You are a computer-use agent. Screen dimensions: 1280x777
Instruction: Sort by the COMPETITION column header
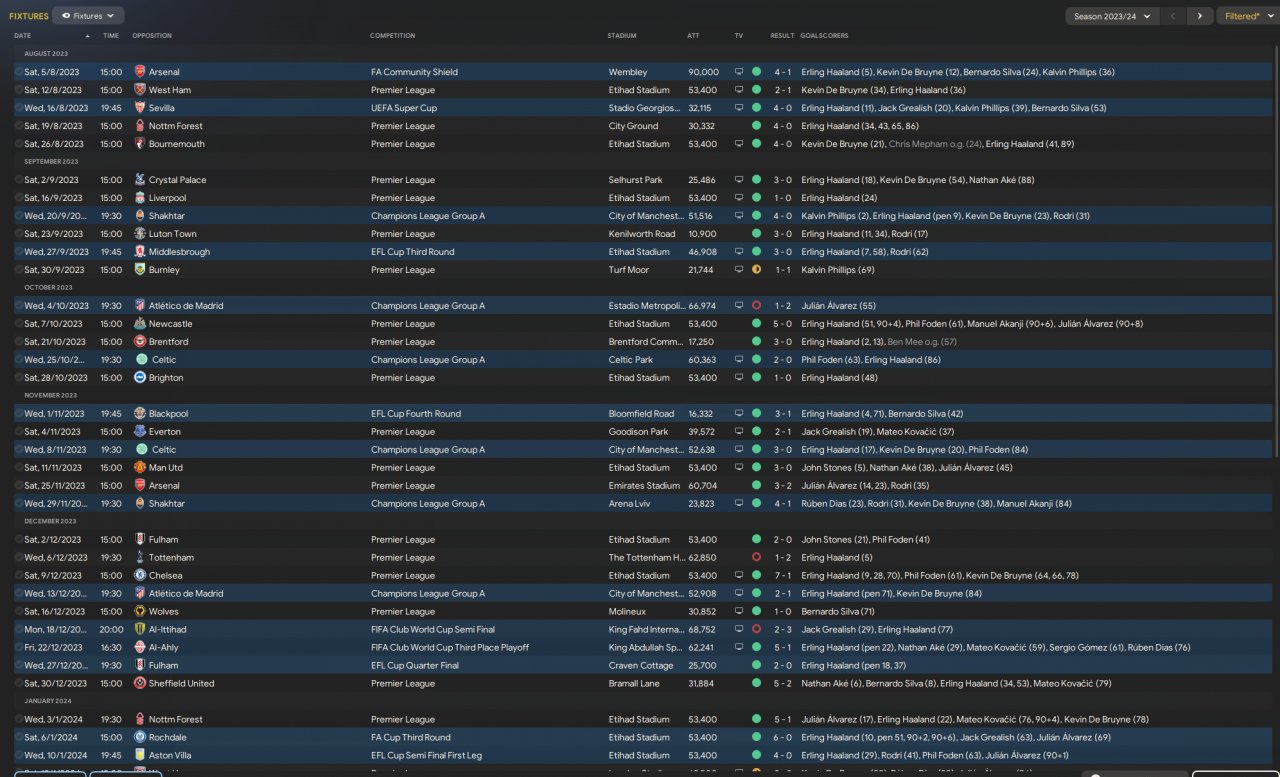[393, 36]
